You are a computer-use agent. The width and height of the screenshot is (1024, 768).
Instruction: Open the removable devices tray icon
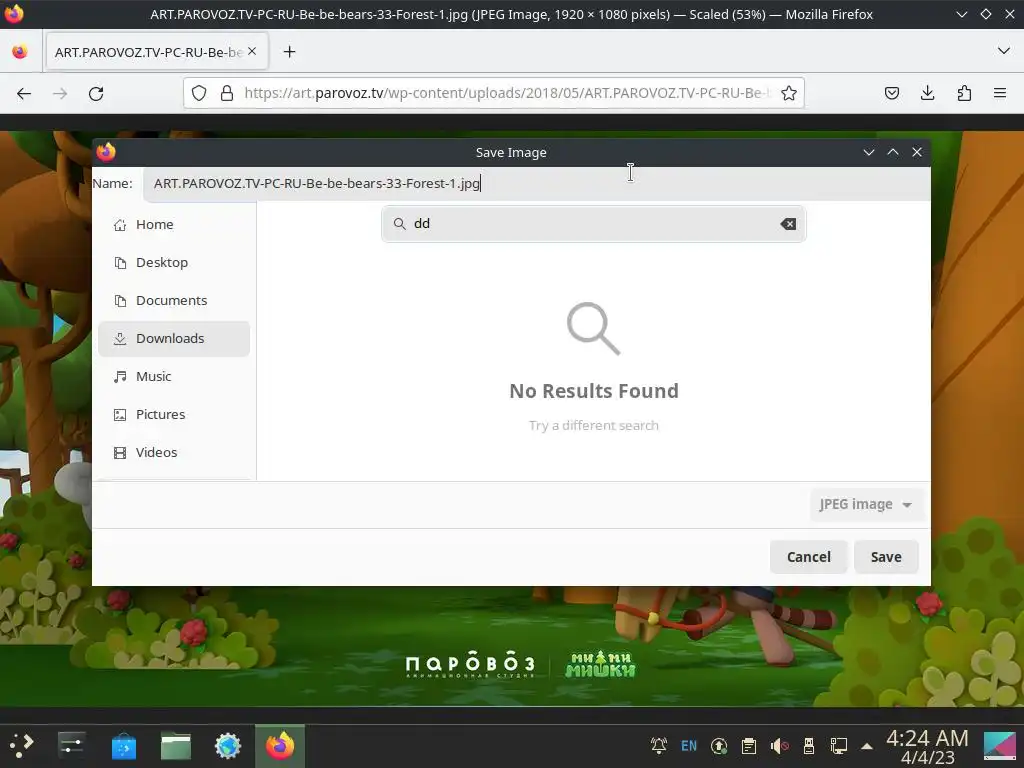(808, 745)
